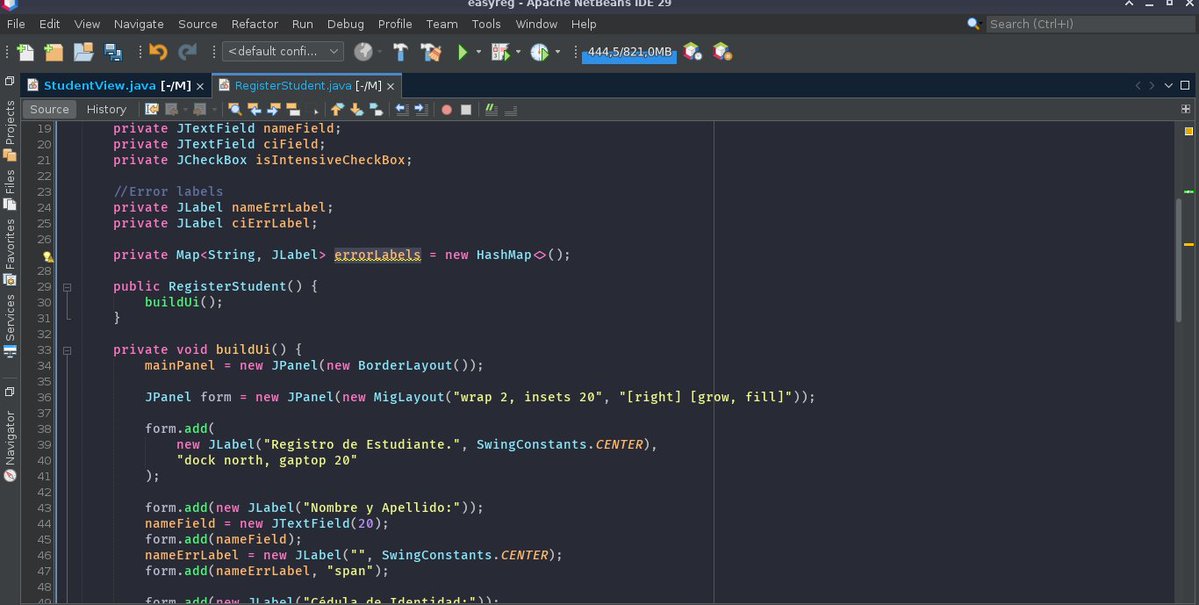
Task: Click the first profiler cube icon after memory bar
Action: coord(692,52)
